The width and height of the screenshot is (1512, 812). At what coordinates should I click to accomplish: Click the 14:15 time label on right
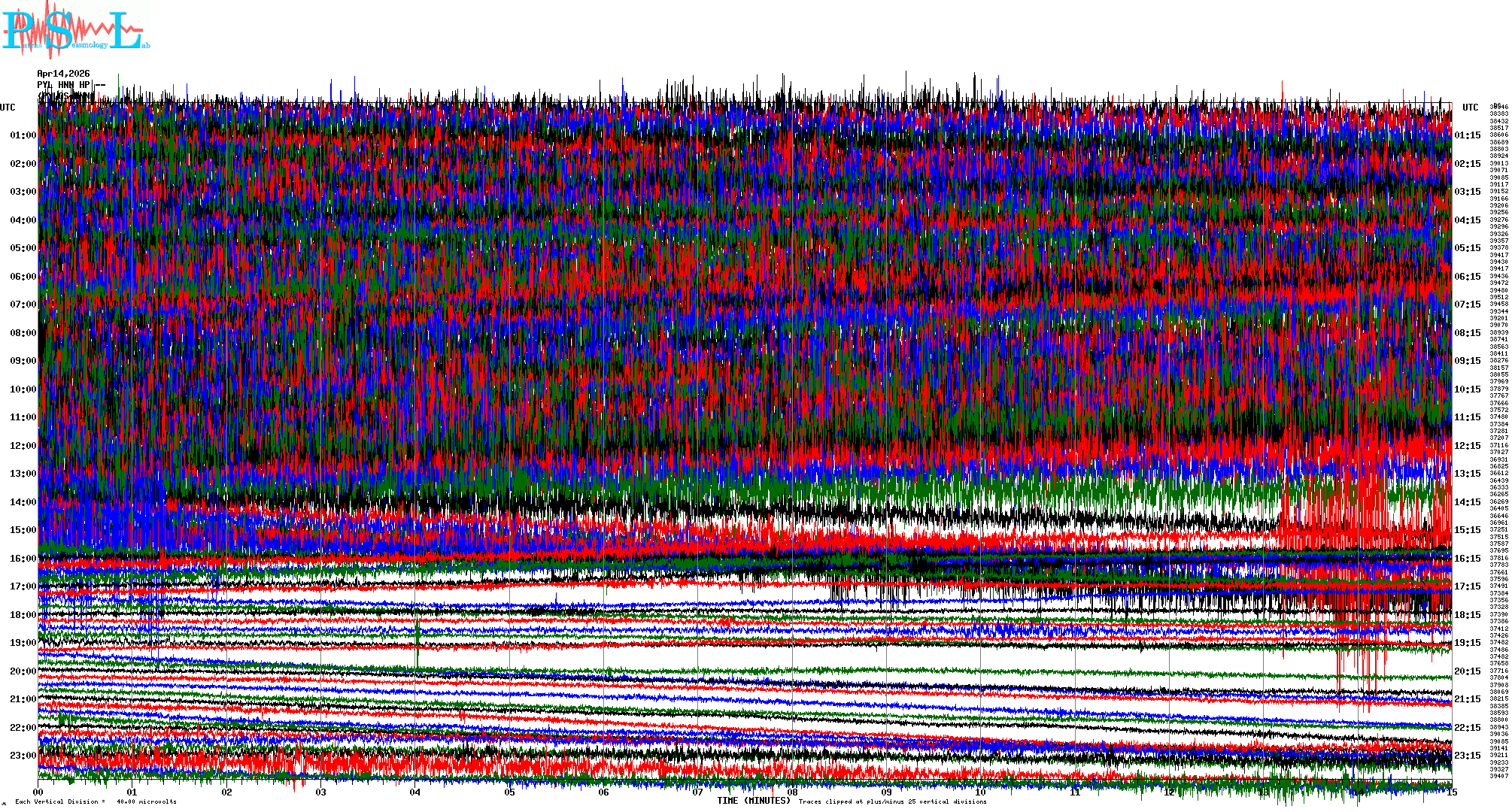point(1467,502)
